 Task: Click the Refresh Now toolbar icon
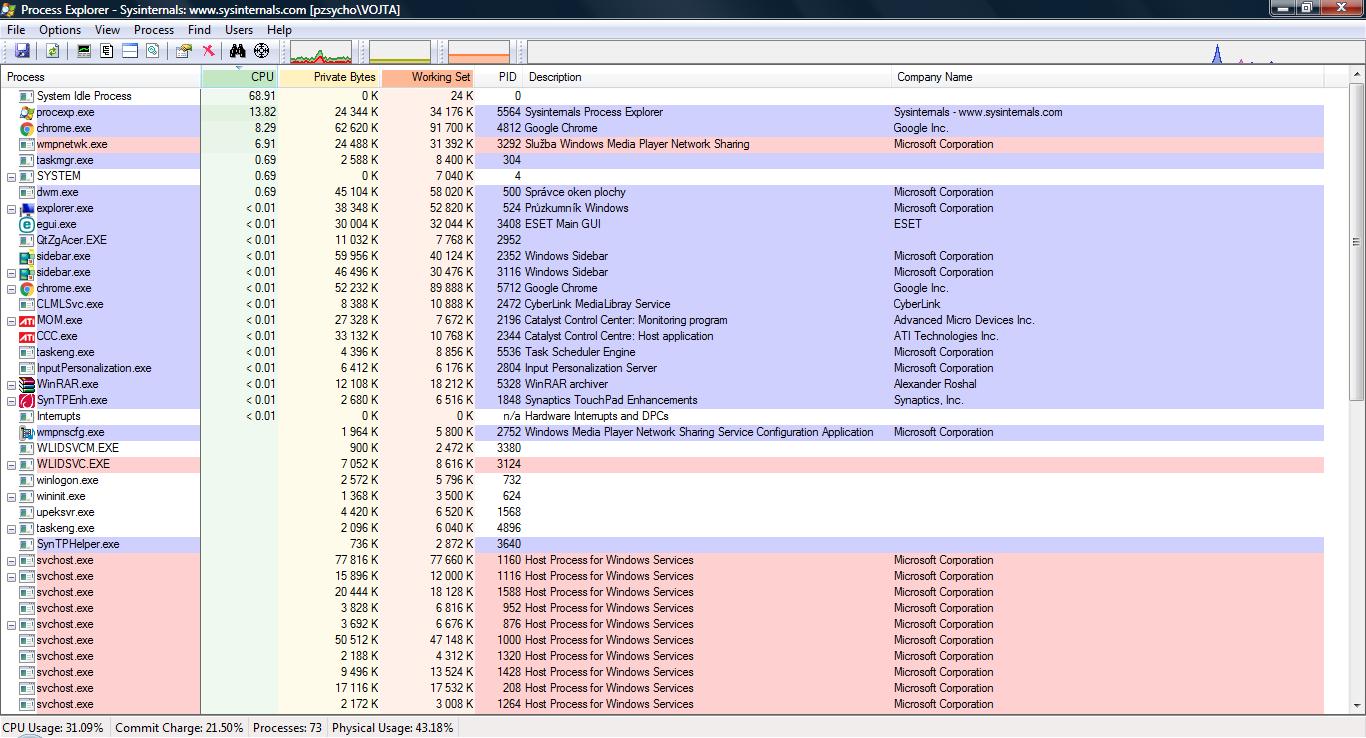[x=52, y=51]
